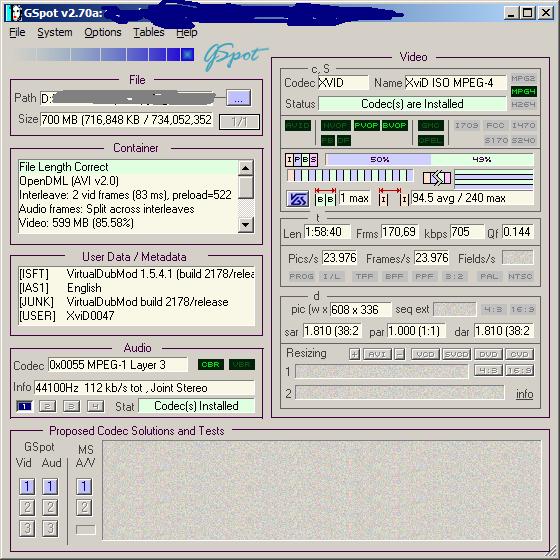The width and height of the screenshot is (560, 560).
Task: Open the Resizing 'info' link
Action: 524,394
